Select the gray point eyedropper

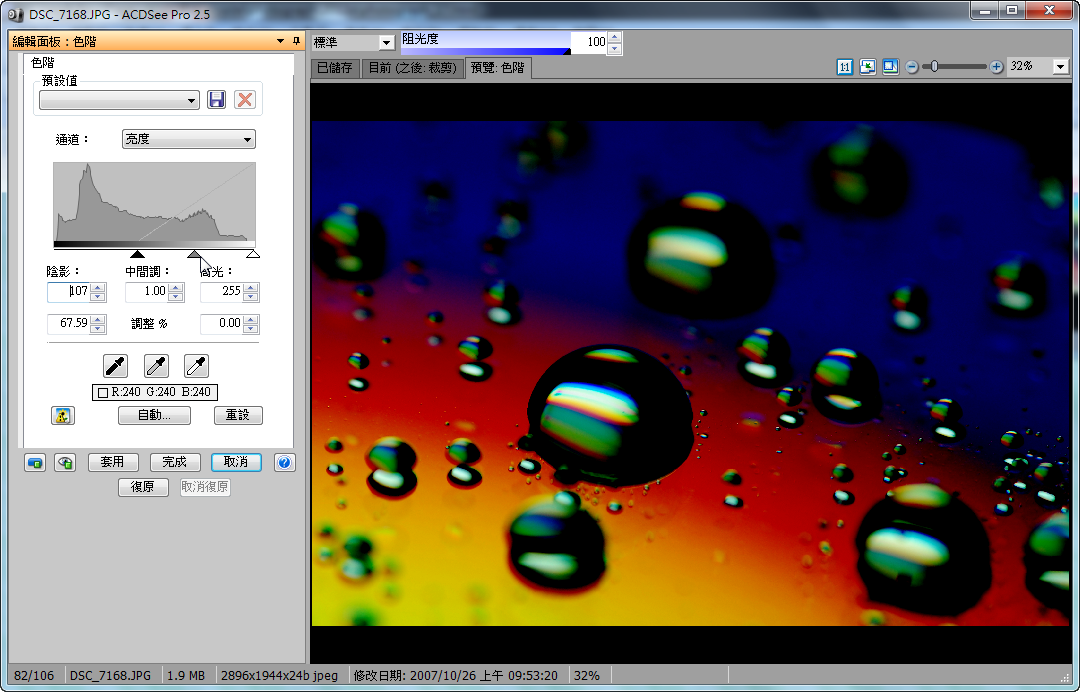coord(156,365)
